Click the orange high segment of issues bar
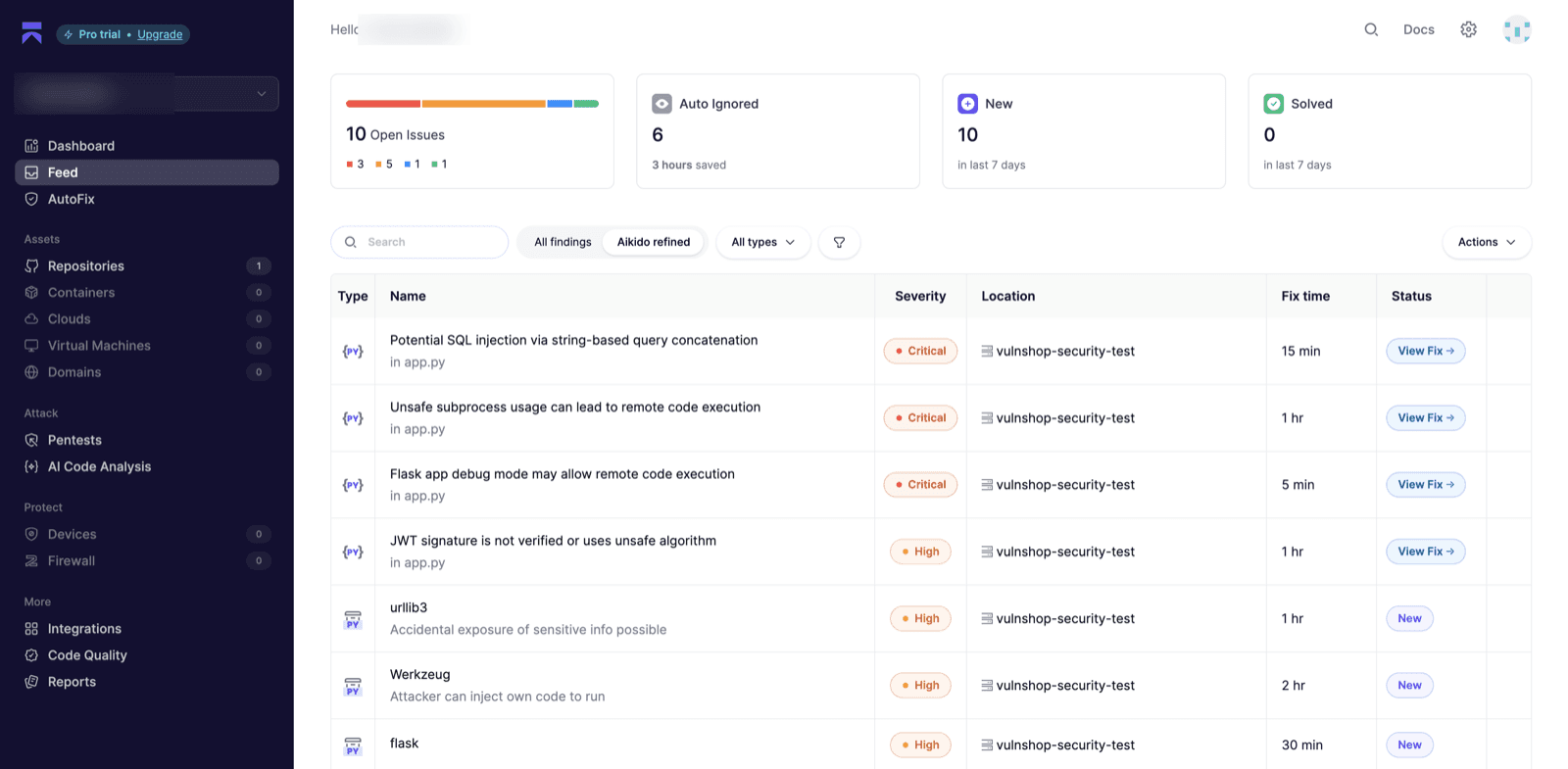Image resolution: width=1568 pixels, height=769 pixels. pos(484,104)
